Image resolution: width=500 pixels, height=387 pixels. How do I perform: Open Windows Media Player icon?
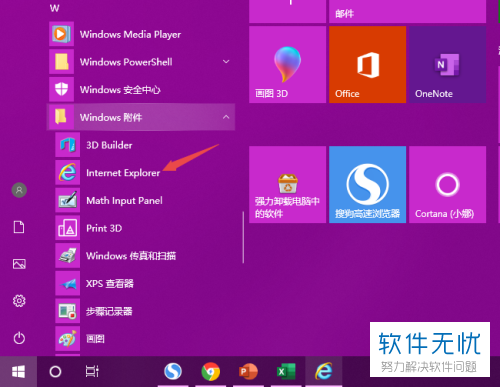pos(61,34)
